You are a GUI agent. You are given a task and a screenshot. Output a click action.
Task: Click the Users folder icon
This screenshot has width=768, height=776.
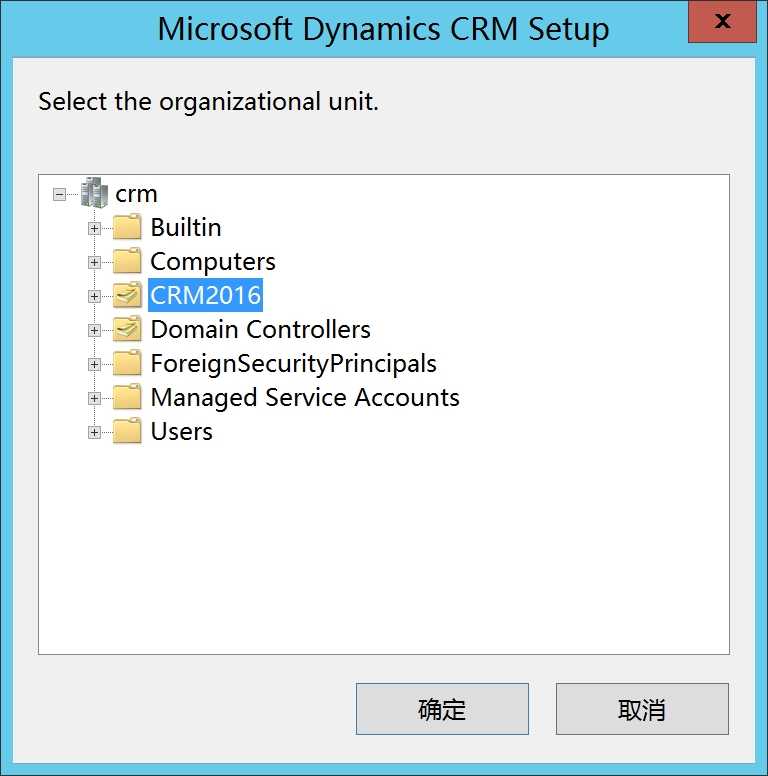pos(127,432)
